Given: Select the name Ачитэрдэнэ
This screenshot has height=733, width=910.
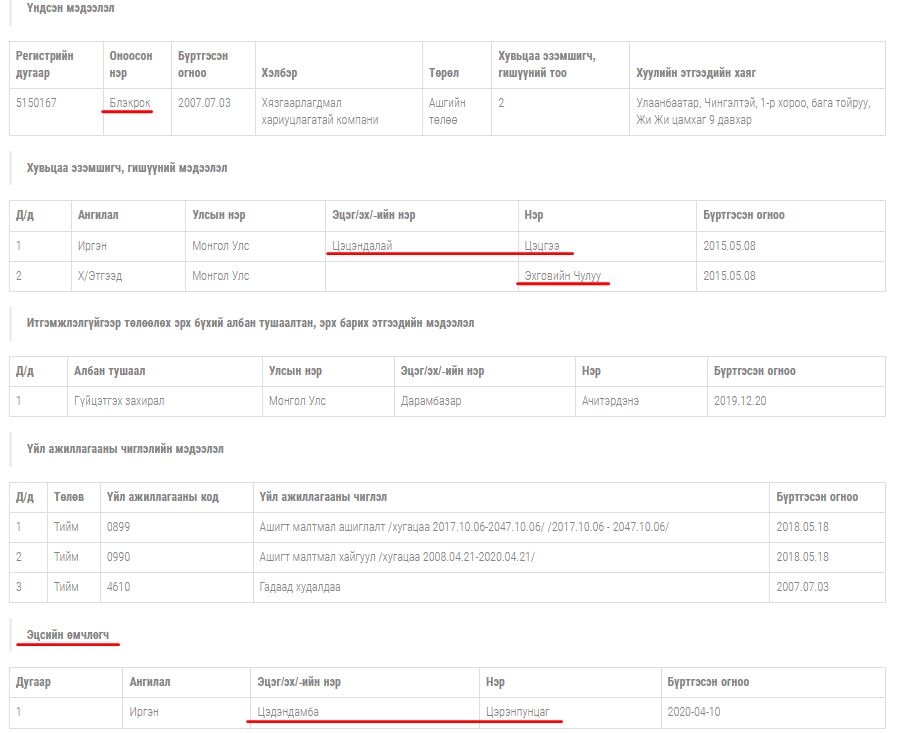Looking at the screenshot, I should [610, 401].
